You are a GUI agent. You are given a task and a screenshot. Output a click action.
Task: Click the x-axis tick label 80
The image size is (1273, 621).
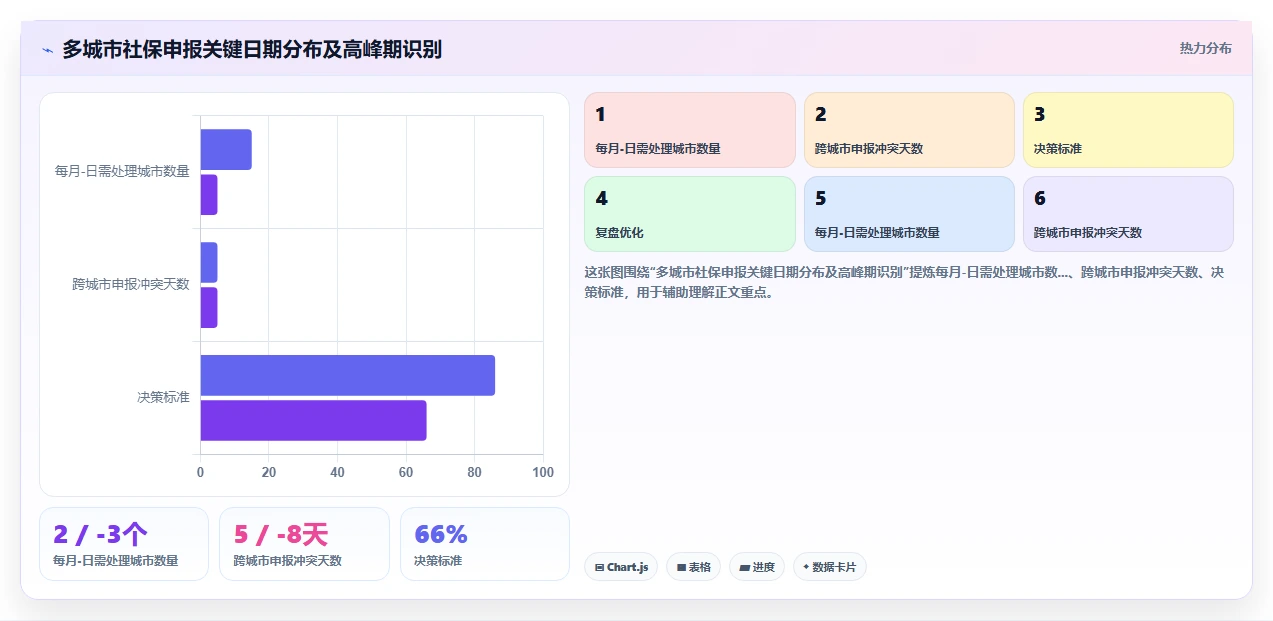point(474,472)
